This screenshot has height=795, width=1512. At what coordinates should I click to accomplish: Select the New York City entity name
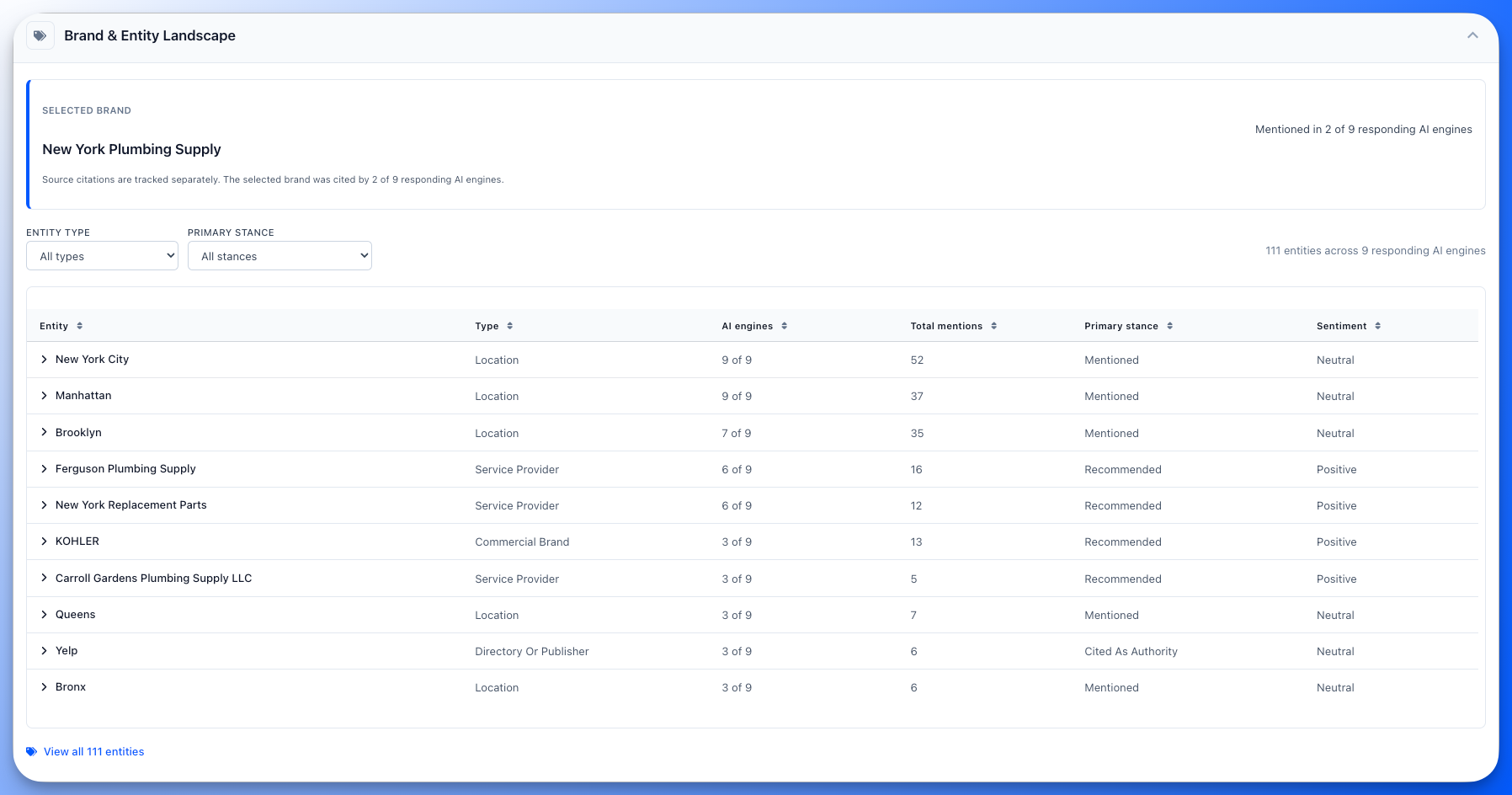click(92, 360)
